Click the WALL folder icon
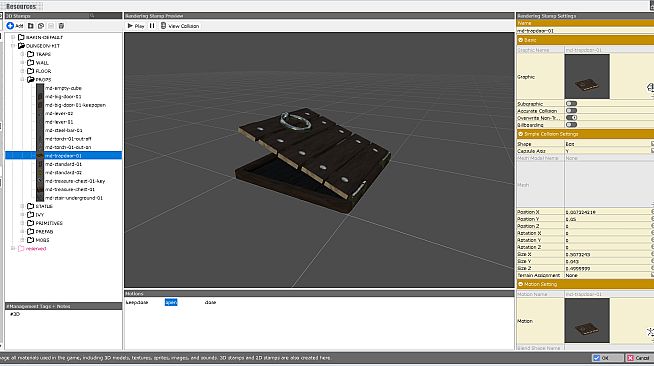The image size is (654, 366). 30,63
